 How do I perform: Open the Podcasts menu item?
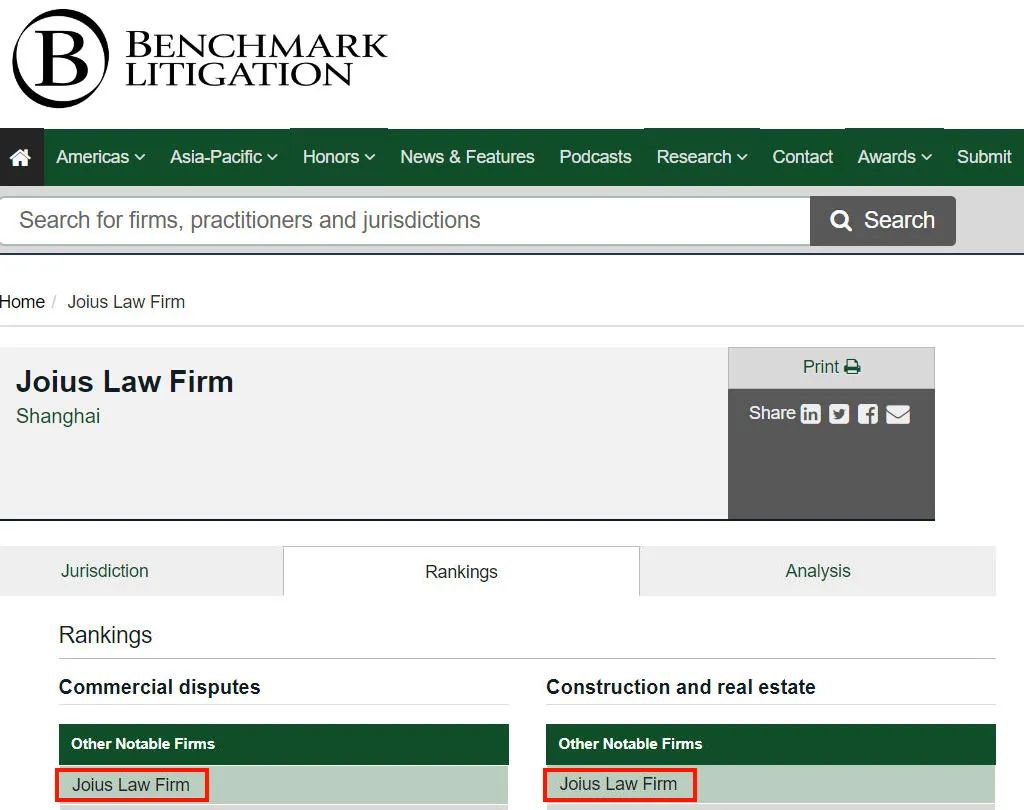coord(596,157)
